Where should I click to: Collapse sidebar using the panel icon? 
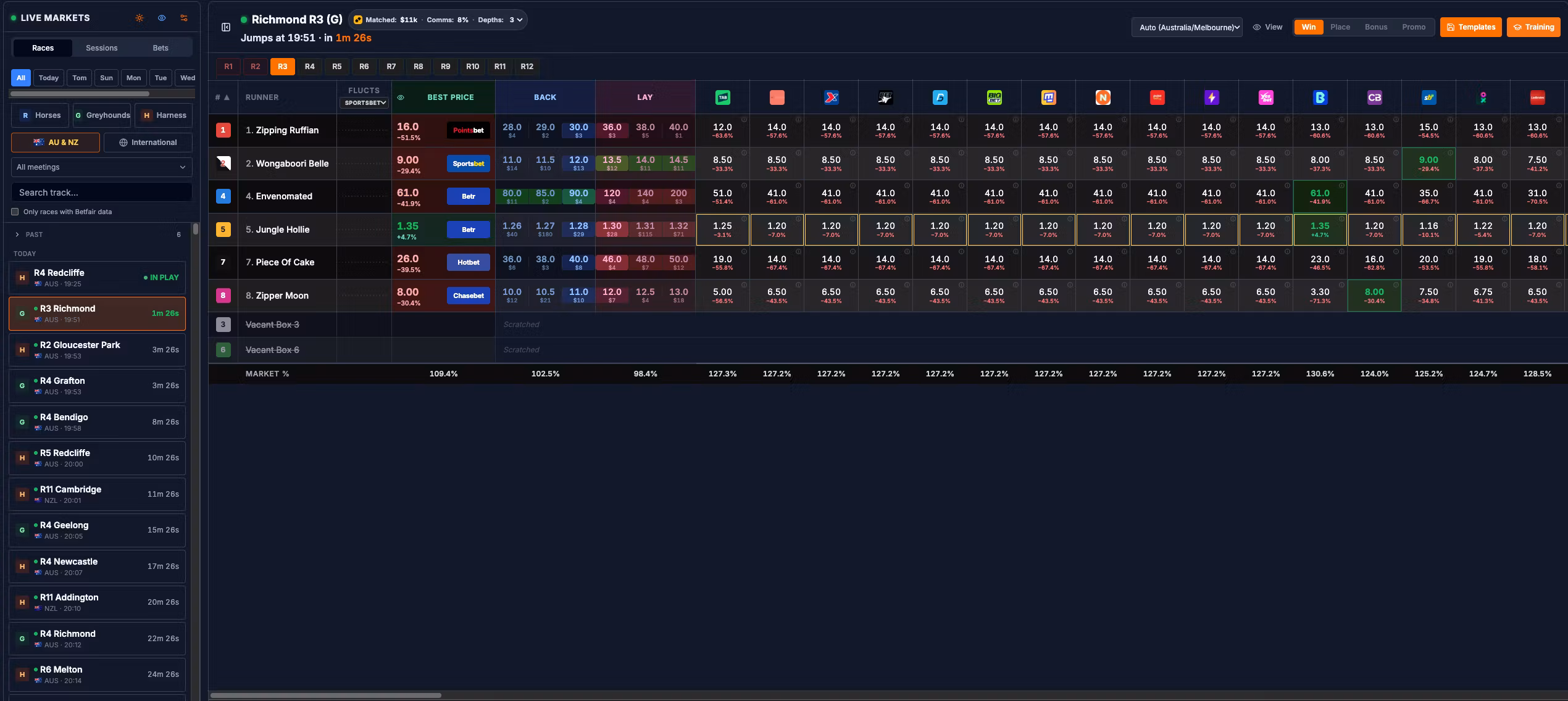click(x=226, y=27)
